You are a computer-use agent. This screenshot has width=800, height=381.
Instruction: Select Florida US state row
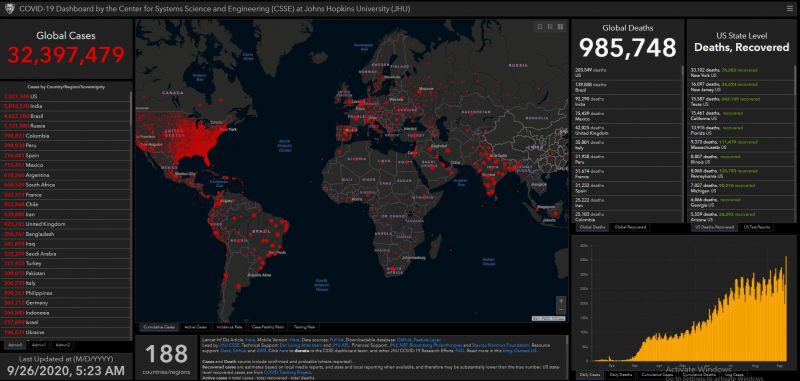[740, 130]
